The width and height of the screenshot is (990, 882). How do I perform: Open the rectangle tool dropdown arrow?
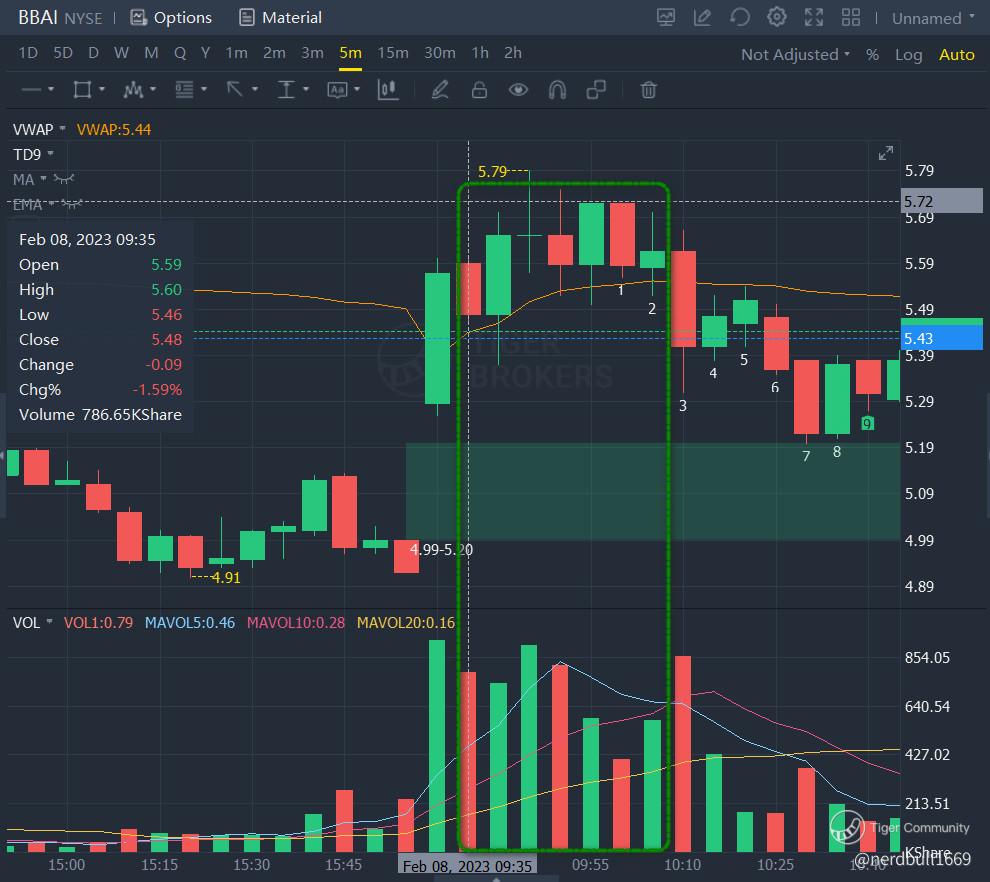(102, 90)
